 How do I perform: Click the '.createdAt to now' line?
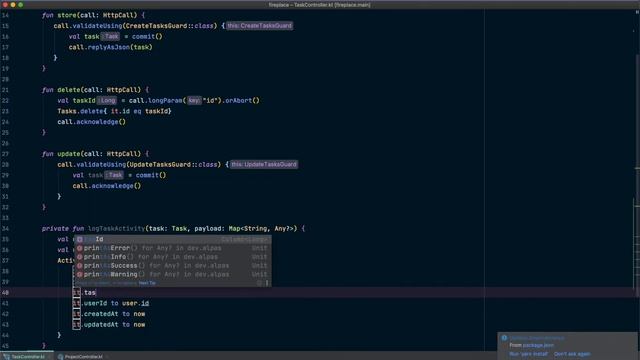point(114,314)
